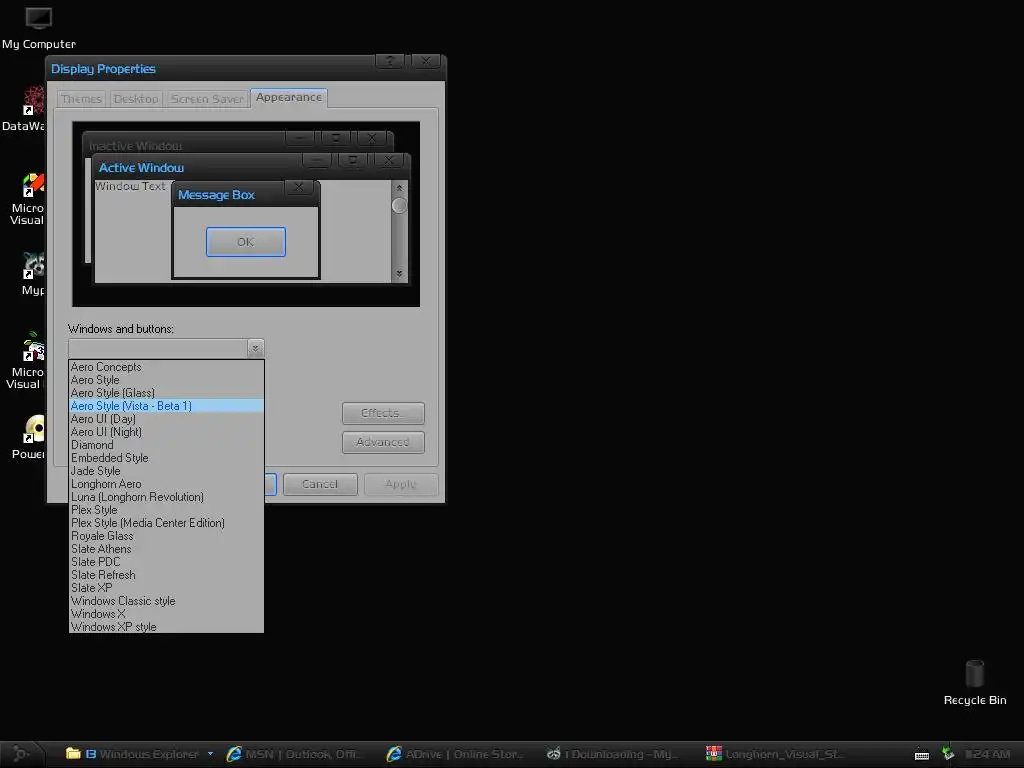Choose Aero Style from the list

click(167, 380)
